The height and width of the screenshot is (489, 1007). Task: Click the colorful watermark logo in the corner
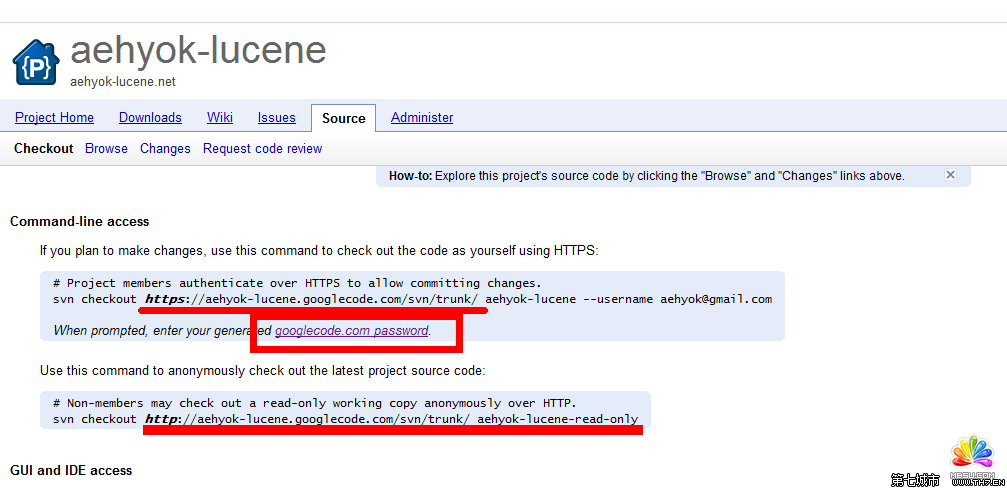[970, 455]
